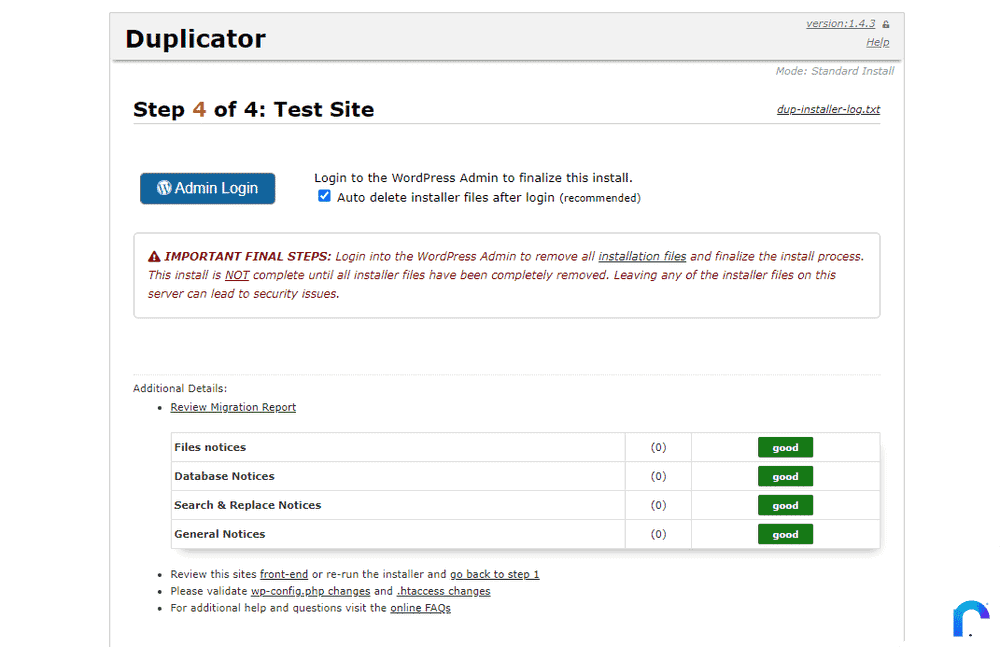This screenshot has width=1000, height=647.
Task: Open dup-installer-log.txt link
Action: (828, 109)
